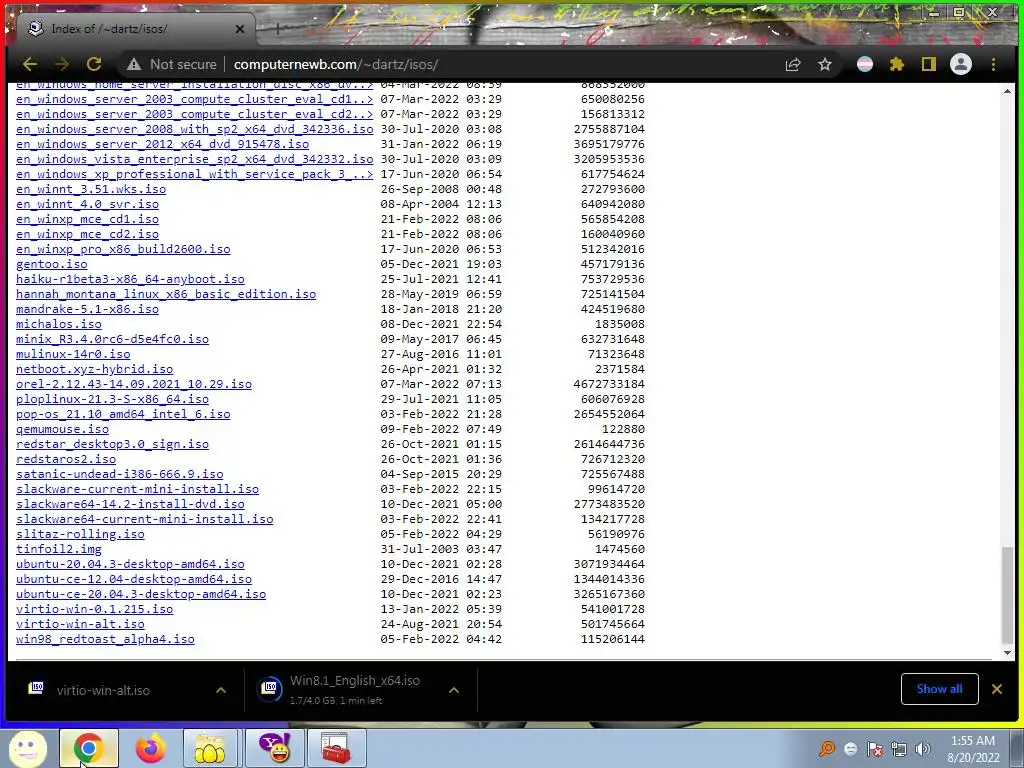Open en_winnt_4.0_svr.iso link
1024x768 pixels.
(88, 204)
